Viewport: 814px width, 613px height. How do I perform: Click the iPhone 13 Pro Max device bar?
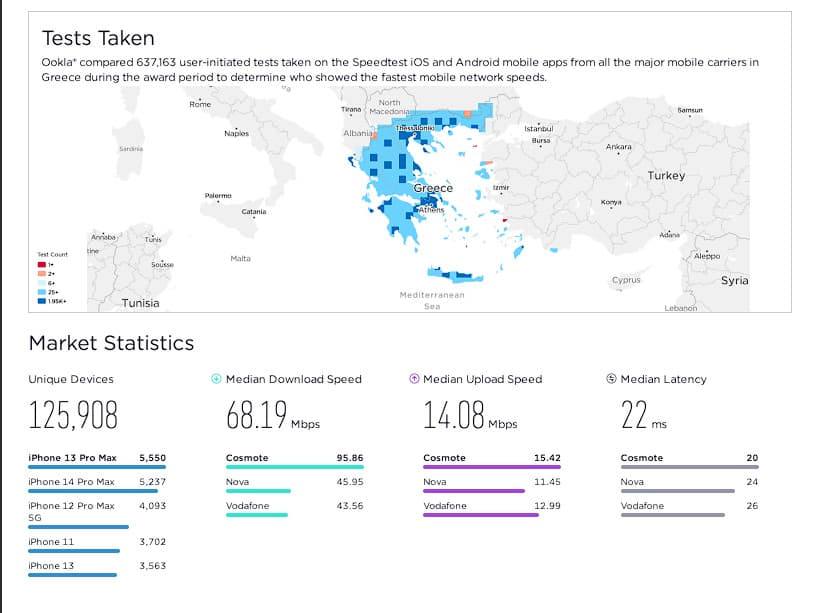97,467
